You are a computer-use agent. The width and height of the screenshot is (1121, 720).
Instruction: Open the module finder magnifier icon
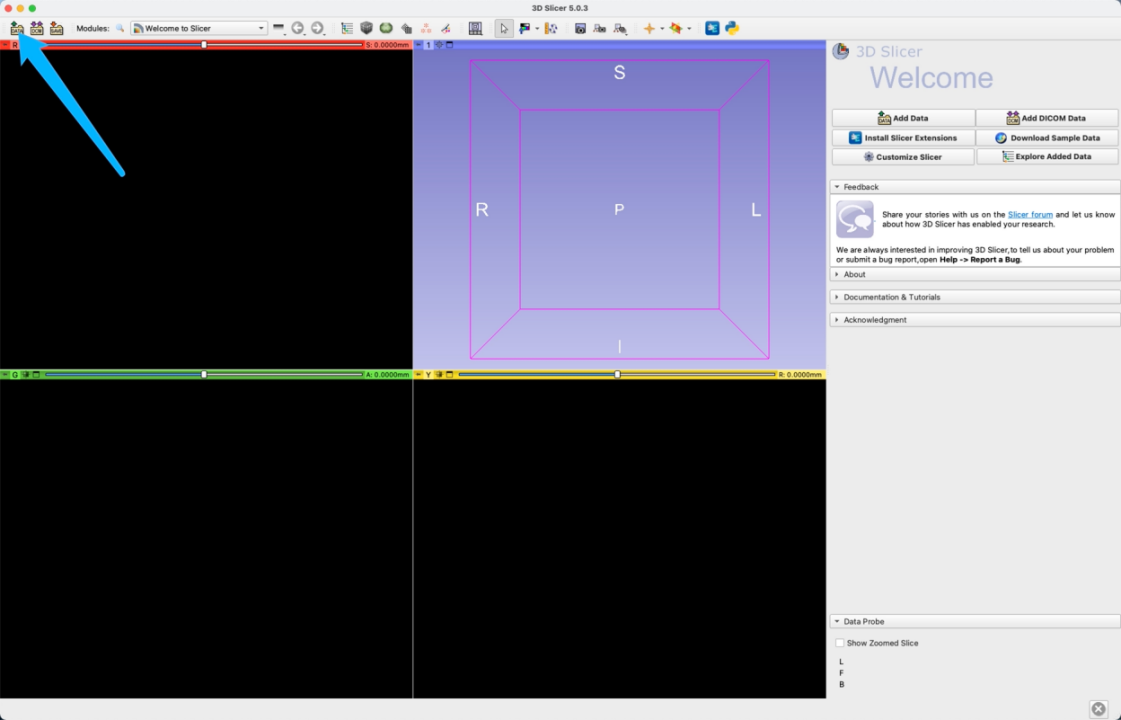point(120,29)
